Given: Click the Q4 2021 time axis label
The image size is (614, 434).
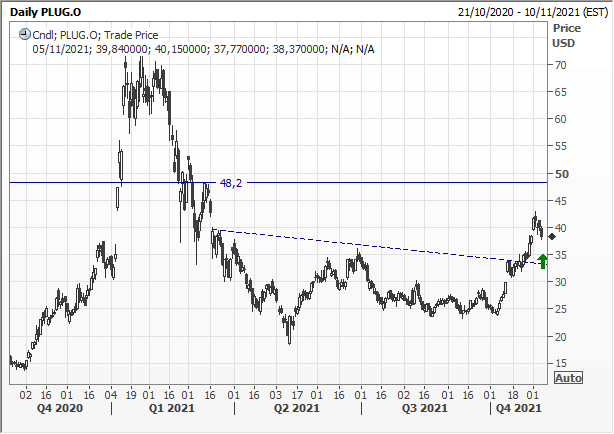Looking at the screenshot, I should (518, 408).
